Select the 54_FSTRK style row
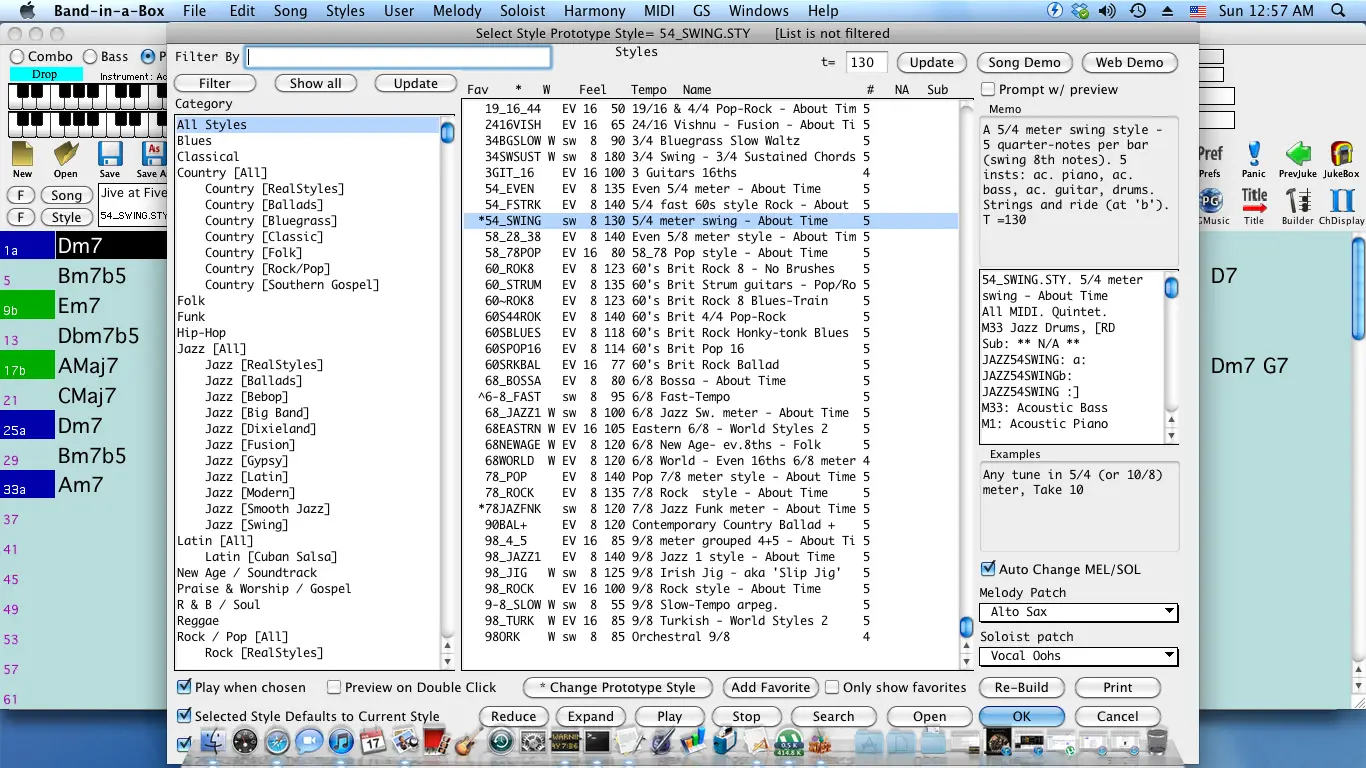The image size is (1366, 768). (710, 205)
